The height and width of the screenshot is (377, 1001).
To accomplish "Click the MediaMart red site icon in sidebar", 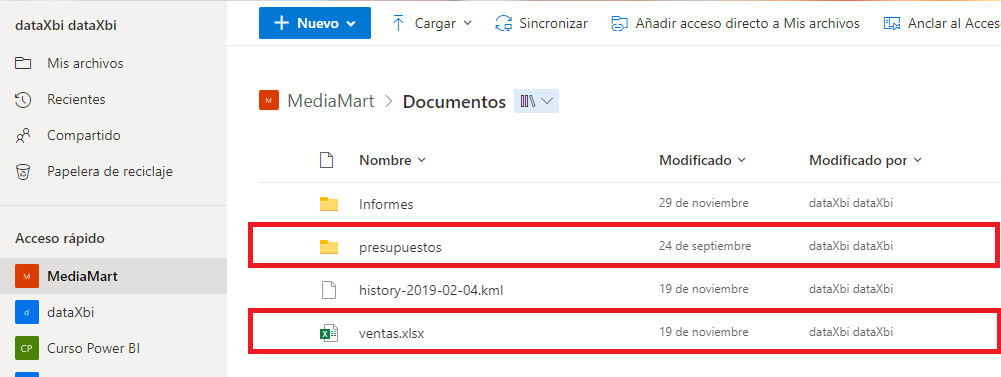I will (27, 276).
